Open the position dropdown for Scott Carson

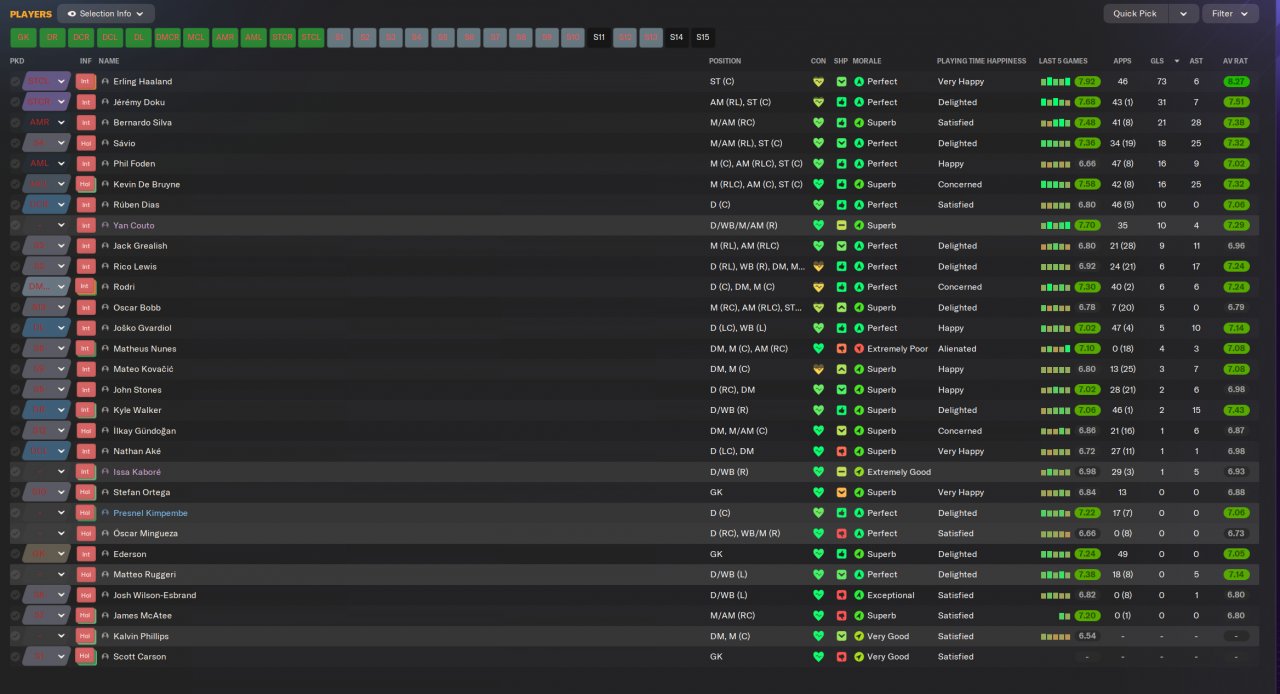62,657
